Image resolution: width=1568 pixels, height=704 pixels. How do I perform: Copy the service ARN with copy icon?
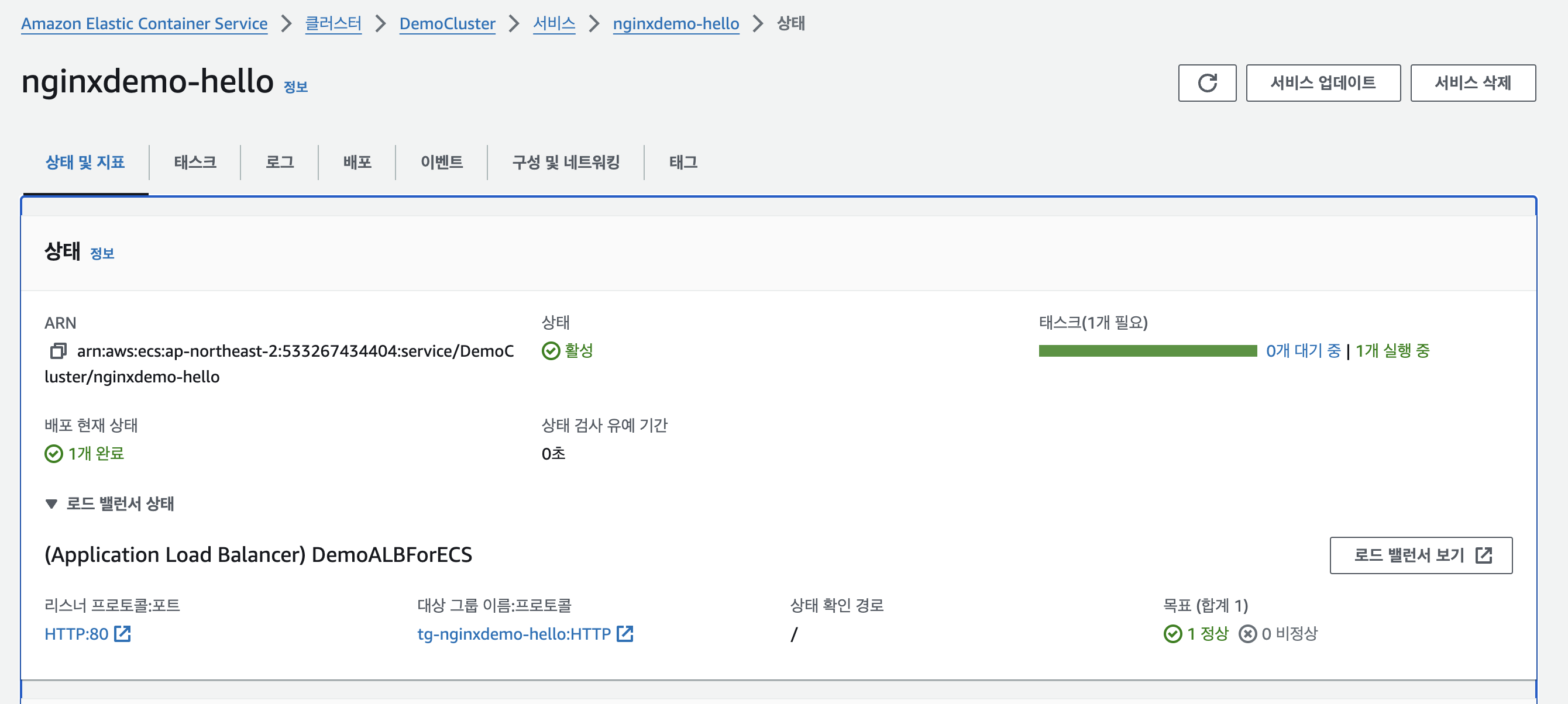click(59, 351)
